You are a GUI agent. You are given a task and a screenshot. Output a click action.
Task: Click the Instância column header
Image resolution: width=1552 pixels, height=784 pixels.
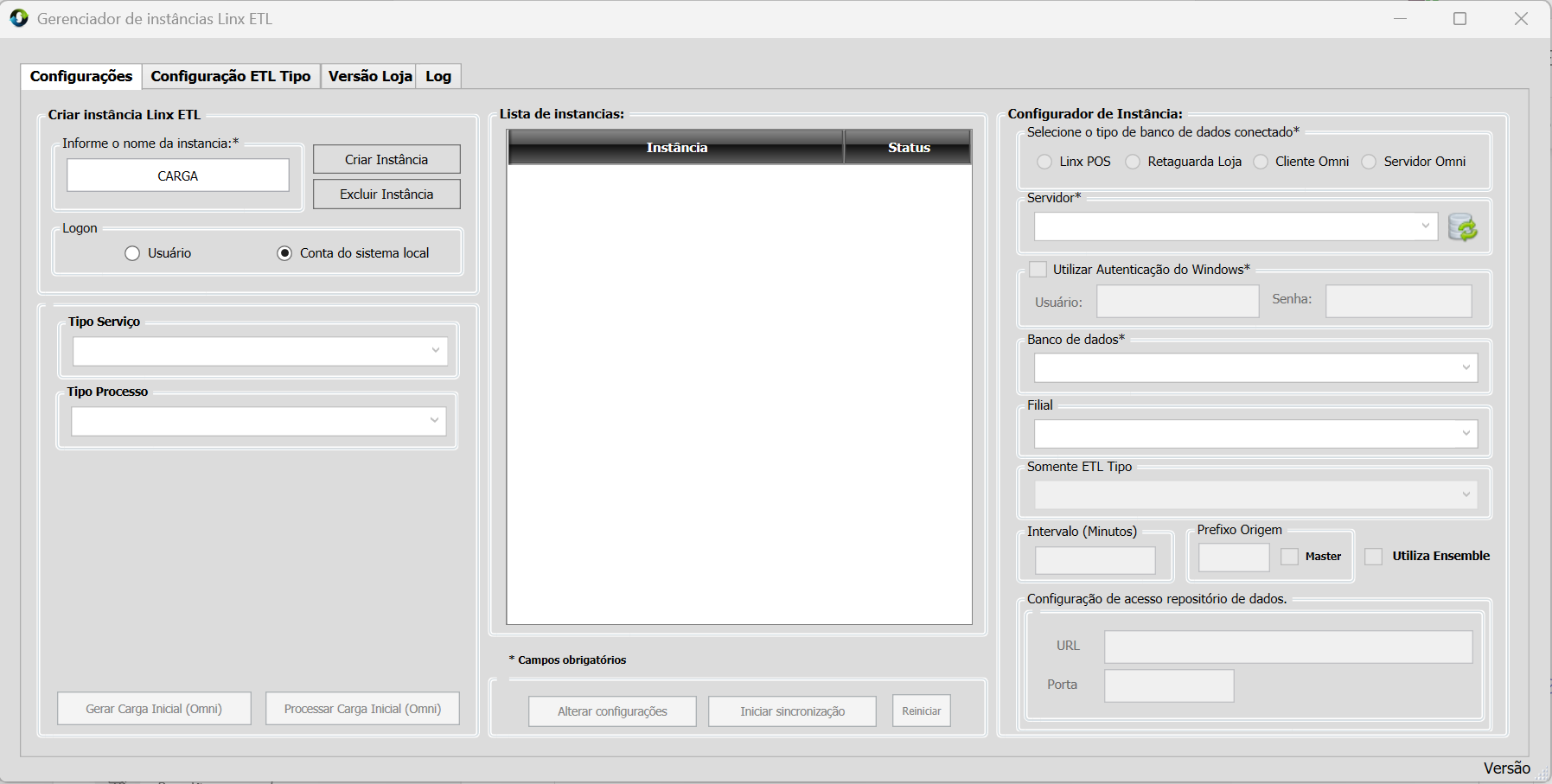[676, 147]
